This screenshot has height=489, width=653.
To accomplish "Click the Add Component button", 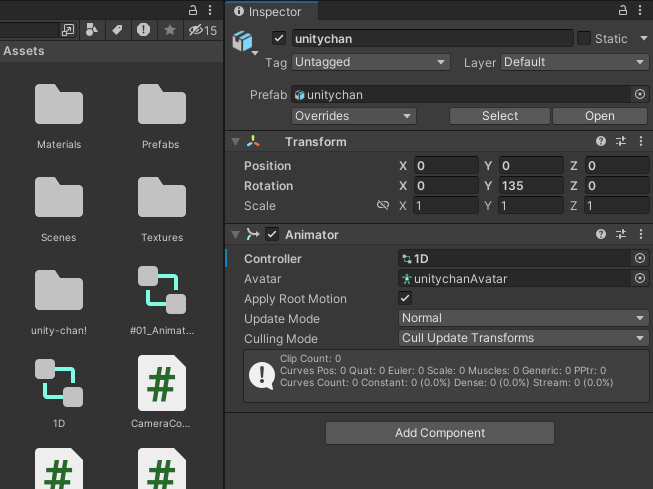I will [x=440, y=433].
